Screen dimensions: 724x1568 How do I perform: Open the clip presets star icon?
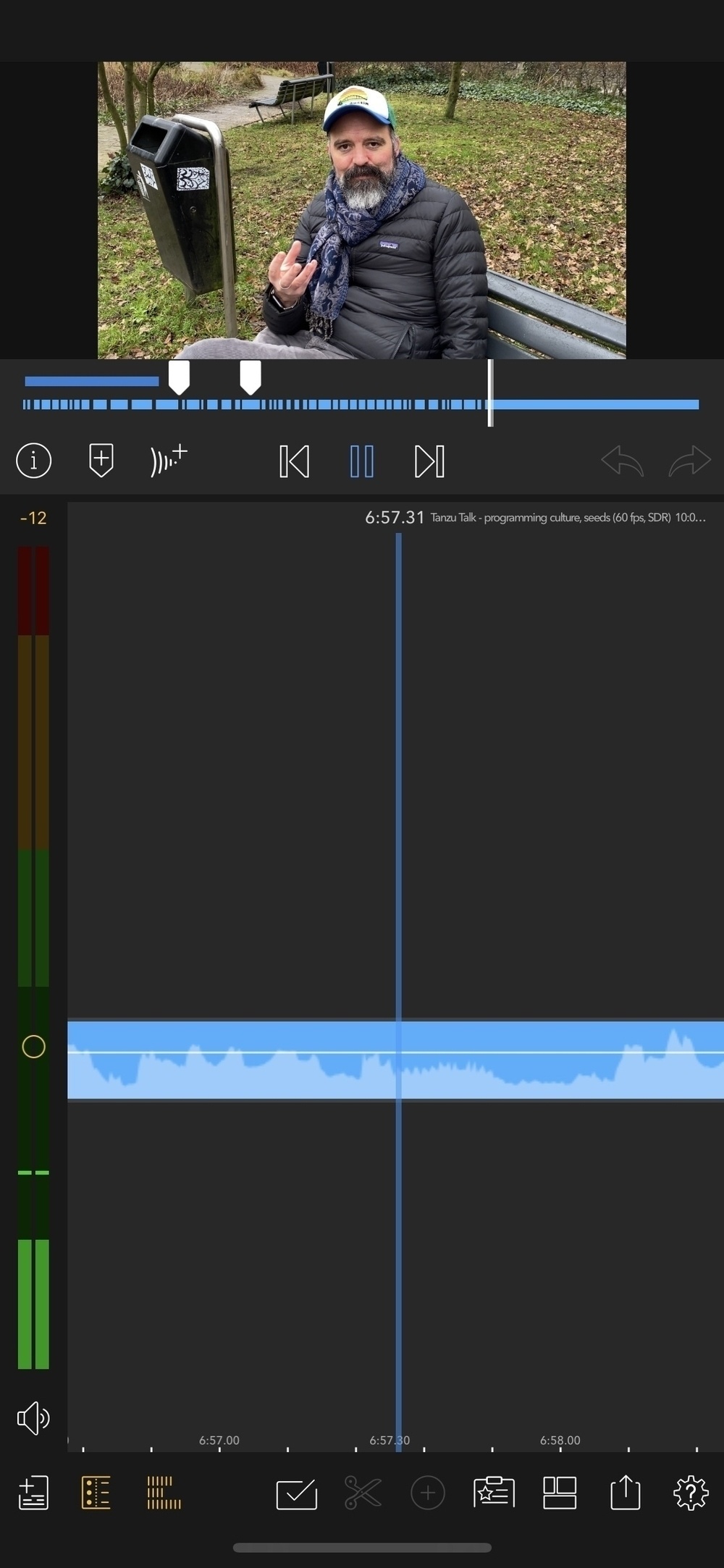(x=494, y=1493)
